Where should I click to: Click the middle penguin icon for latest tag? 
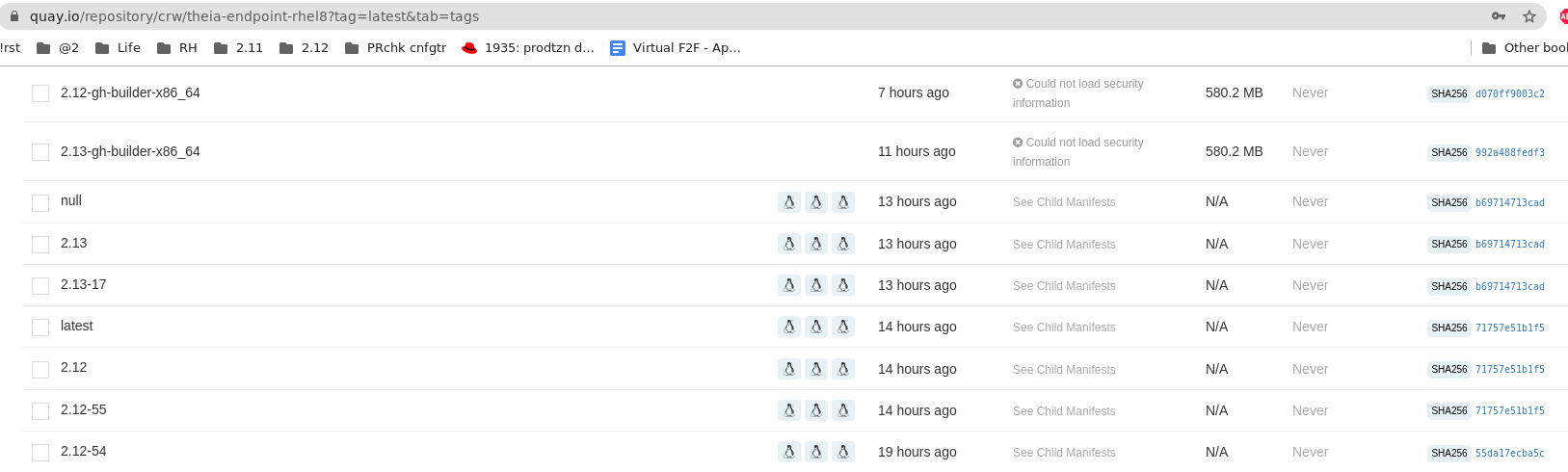click(x=816, y=327)
